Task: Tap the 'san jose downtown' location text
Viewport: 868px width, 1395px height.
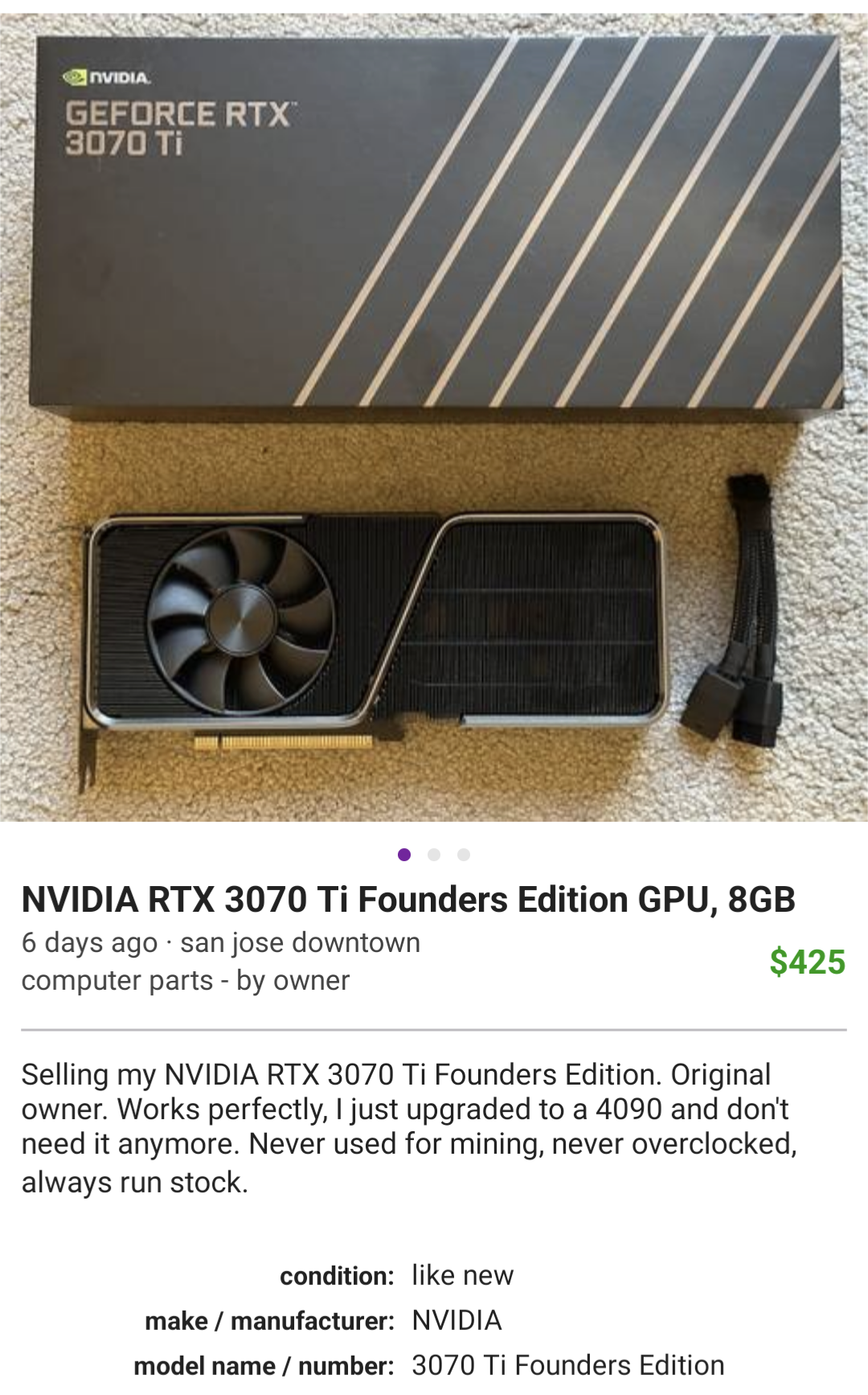Action: point(300,942)
